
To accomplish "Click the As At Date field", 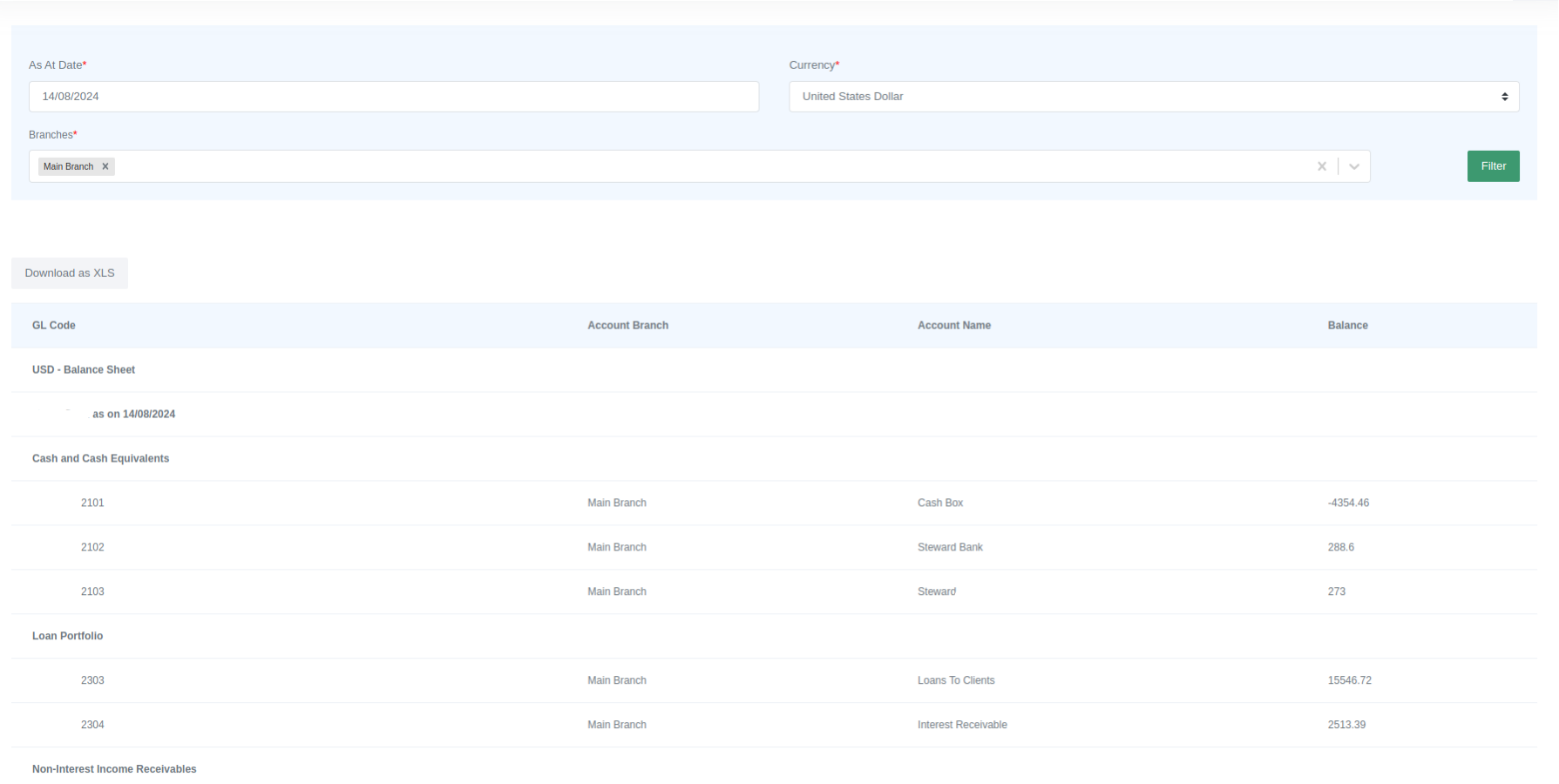I will pos(393,97).
